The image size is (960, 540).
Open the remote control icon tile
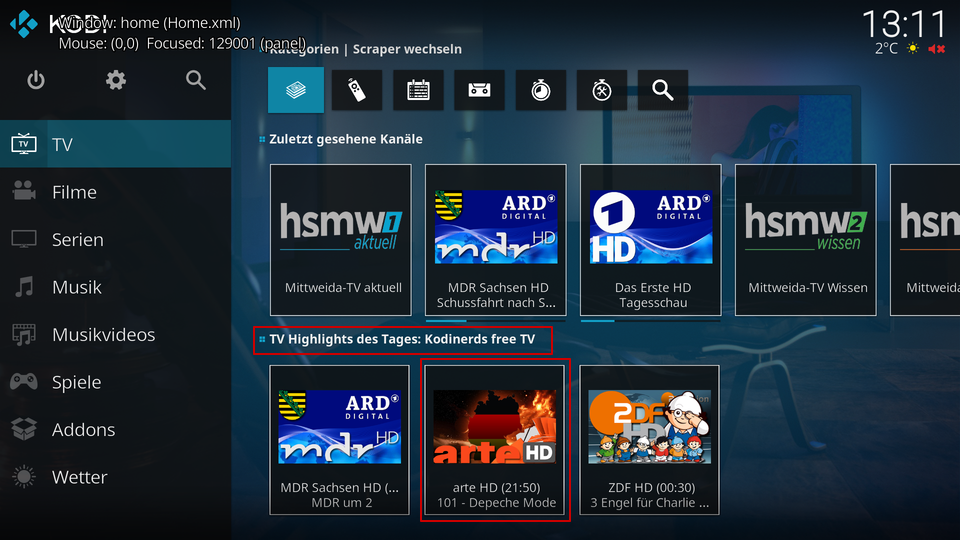click(x=357, y=90)
